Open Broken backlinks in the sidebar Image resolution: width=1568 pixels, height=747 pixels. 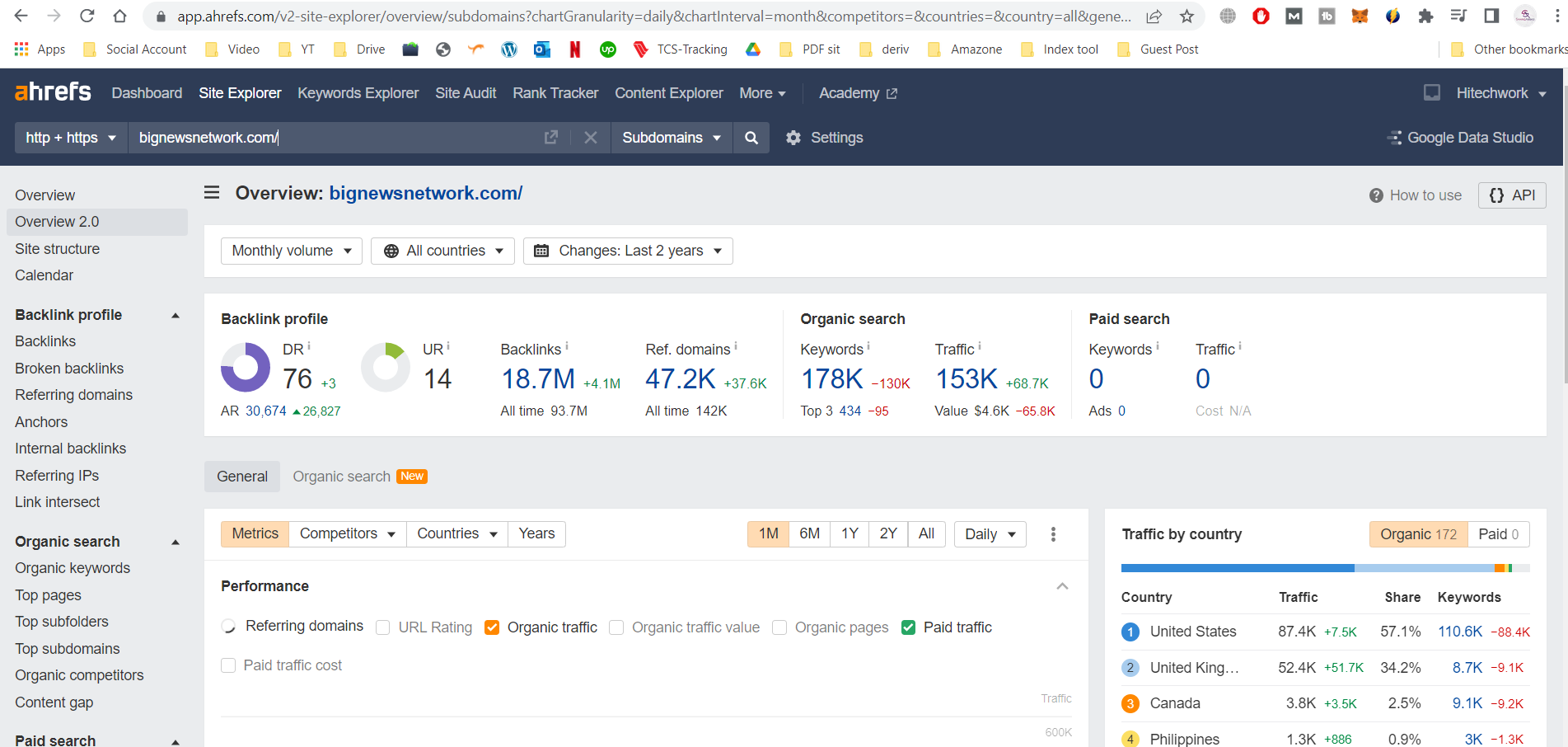click(x=69, y=369)
